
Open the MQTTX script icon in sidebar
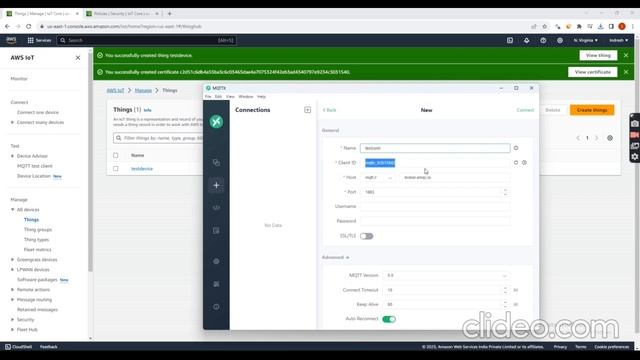coord(216,208)
